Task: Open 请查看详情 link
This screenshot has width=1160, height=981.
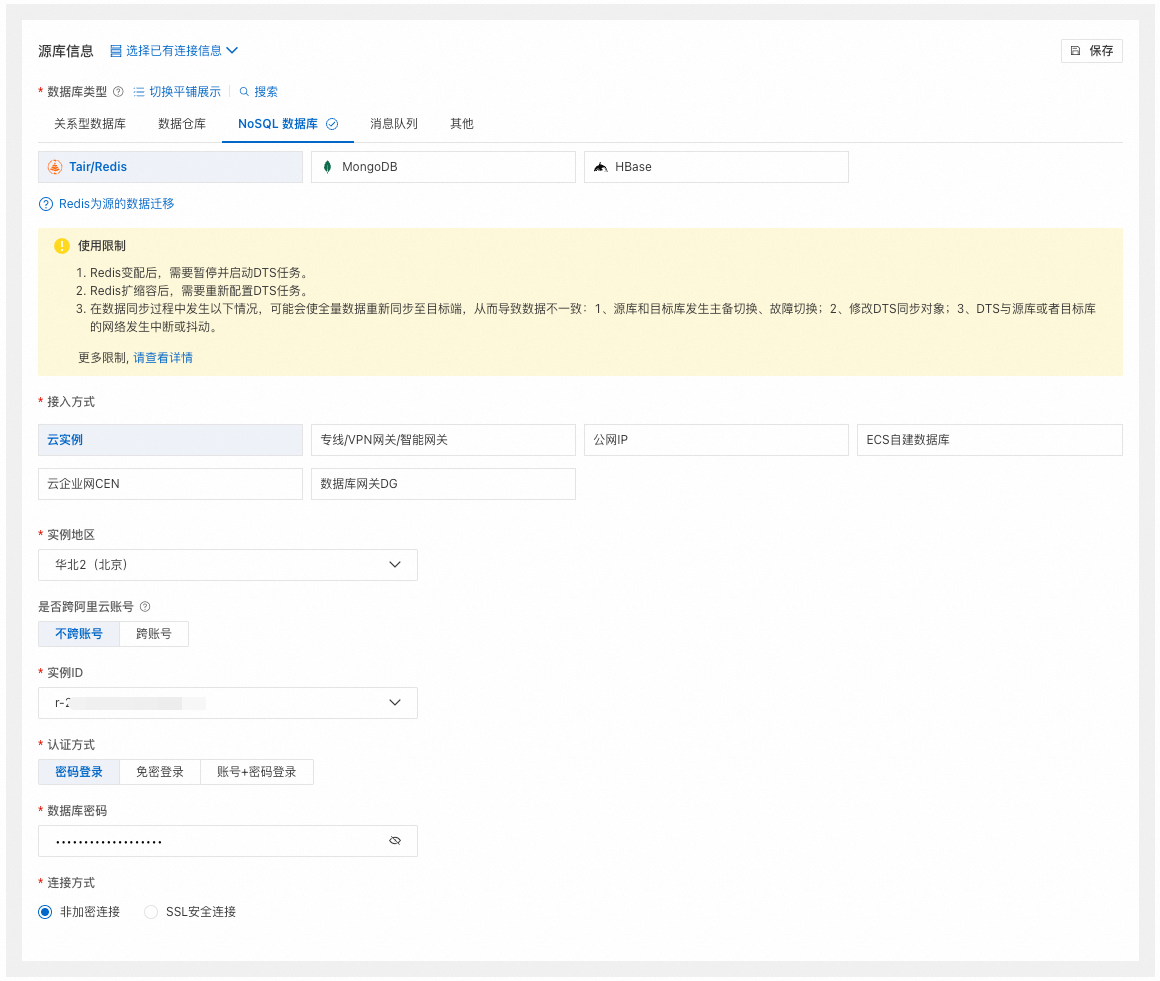Action: pyautogui.click(x=163, y=358)
